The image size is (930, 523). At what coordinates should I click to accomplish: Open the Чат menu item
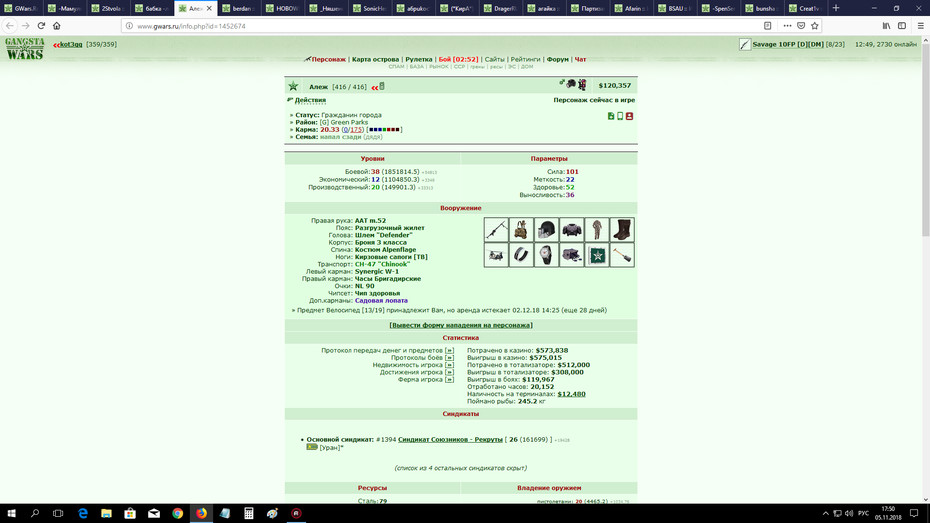580,59
